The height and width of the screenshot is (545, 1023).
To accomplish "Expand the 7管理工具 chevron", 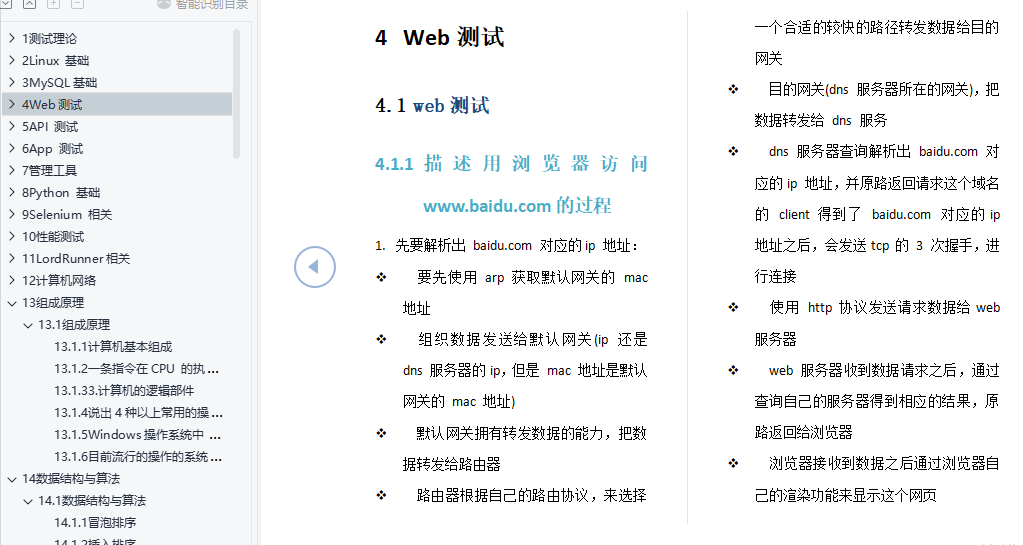I will [12, 170].
